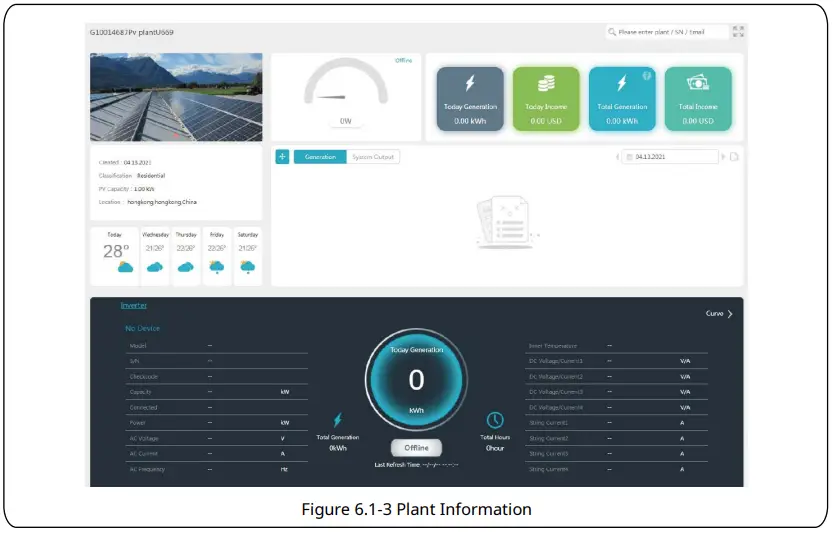
Task: Click String Current4 row
Action: tap(616, 469)
